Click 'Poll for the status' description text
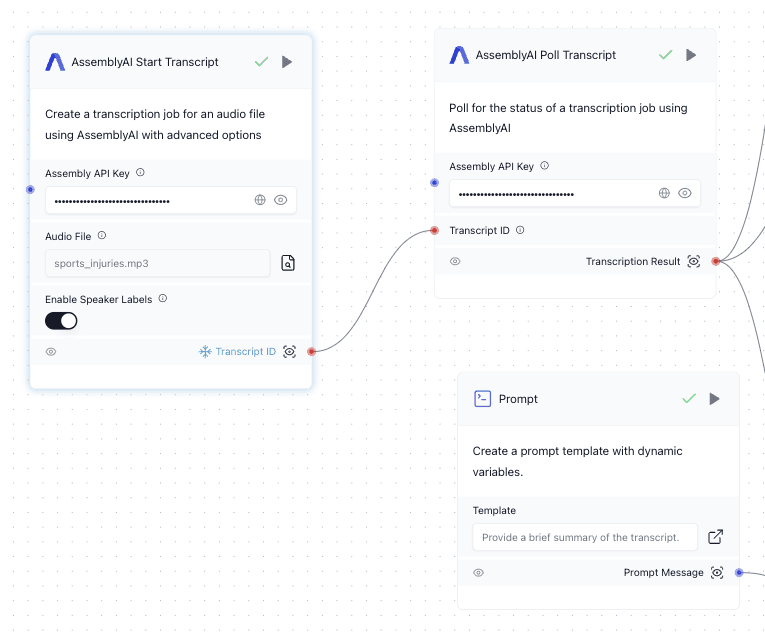This screenshot has height=640, width=765. (x=568, y=118)
